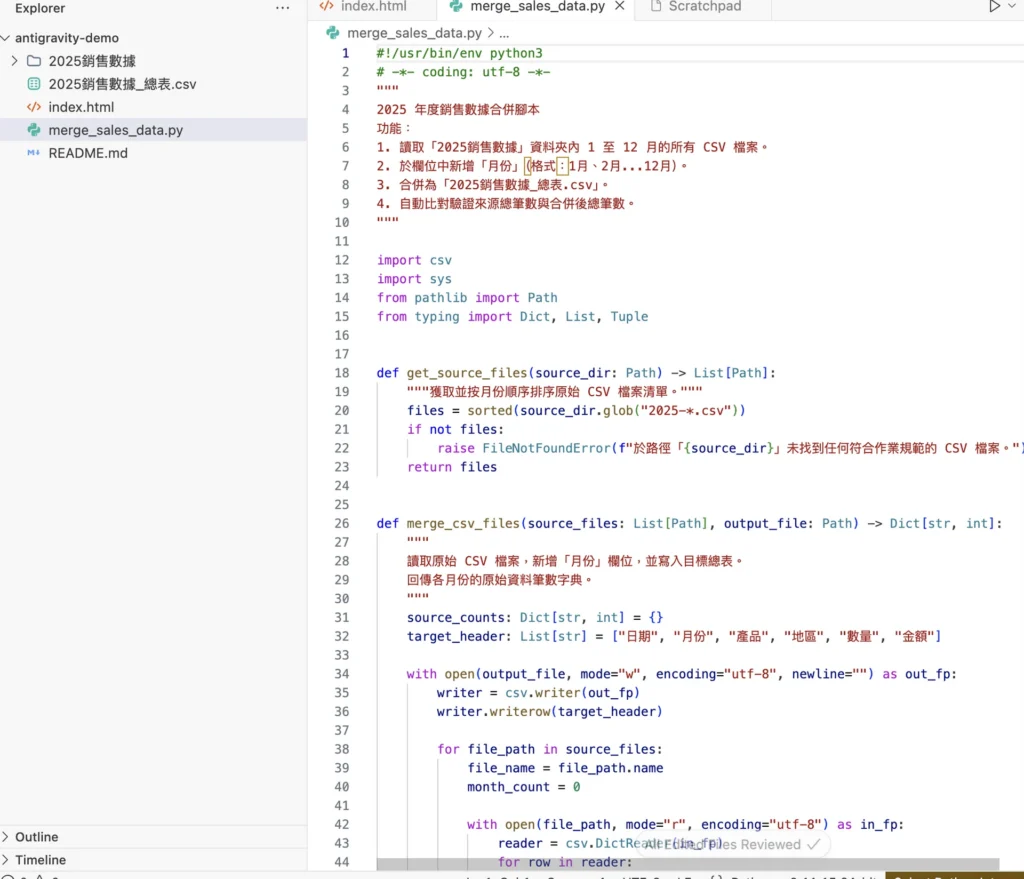This screenshot has width=1024, height=879.
Task: Run the Python file with play button
Action: point(994,6)
